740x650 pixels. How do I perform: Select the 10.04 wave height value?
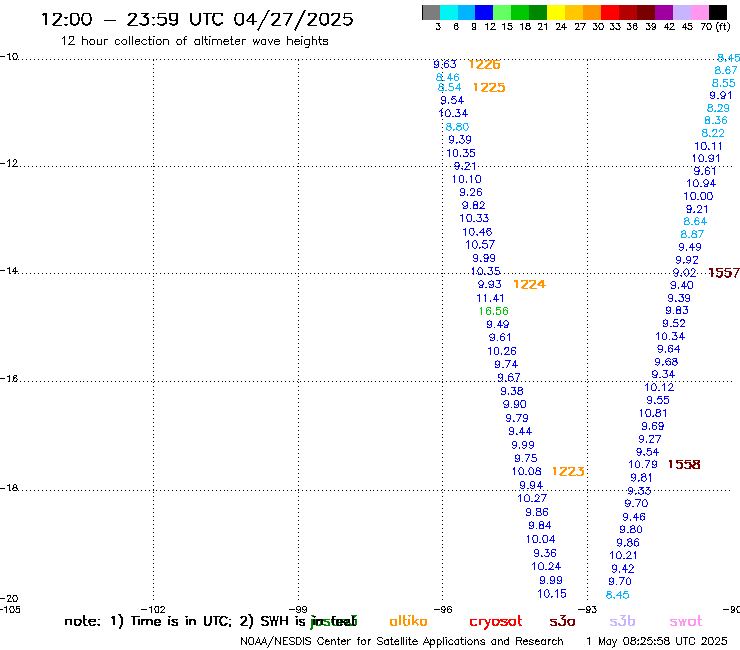(540, 540)
